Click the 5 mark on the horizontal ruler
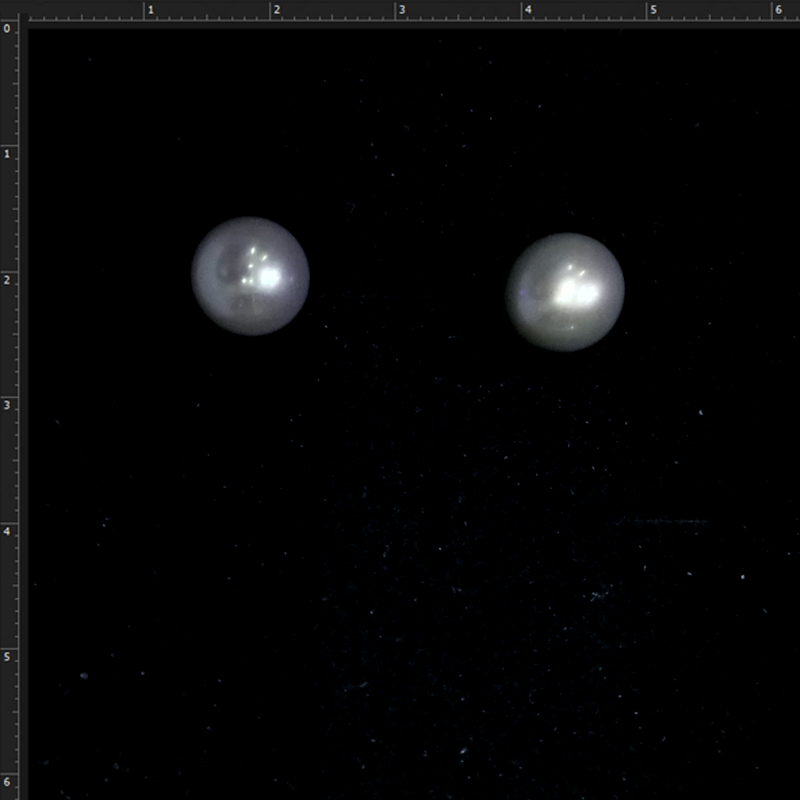 [x=654, y=10]
